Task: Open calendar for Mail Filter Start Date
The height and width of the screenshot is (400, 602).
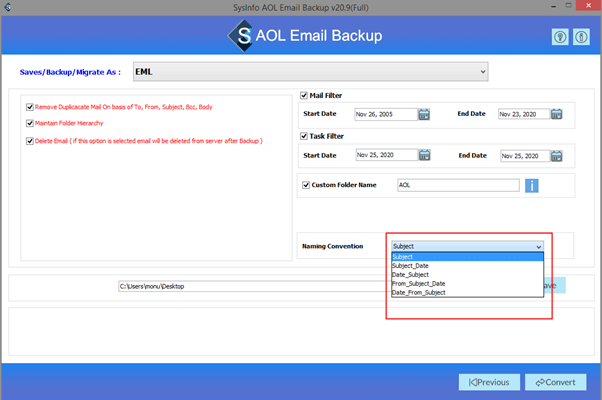Action: tap(424, 114)
